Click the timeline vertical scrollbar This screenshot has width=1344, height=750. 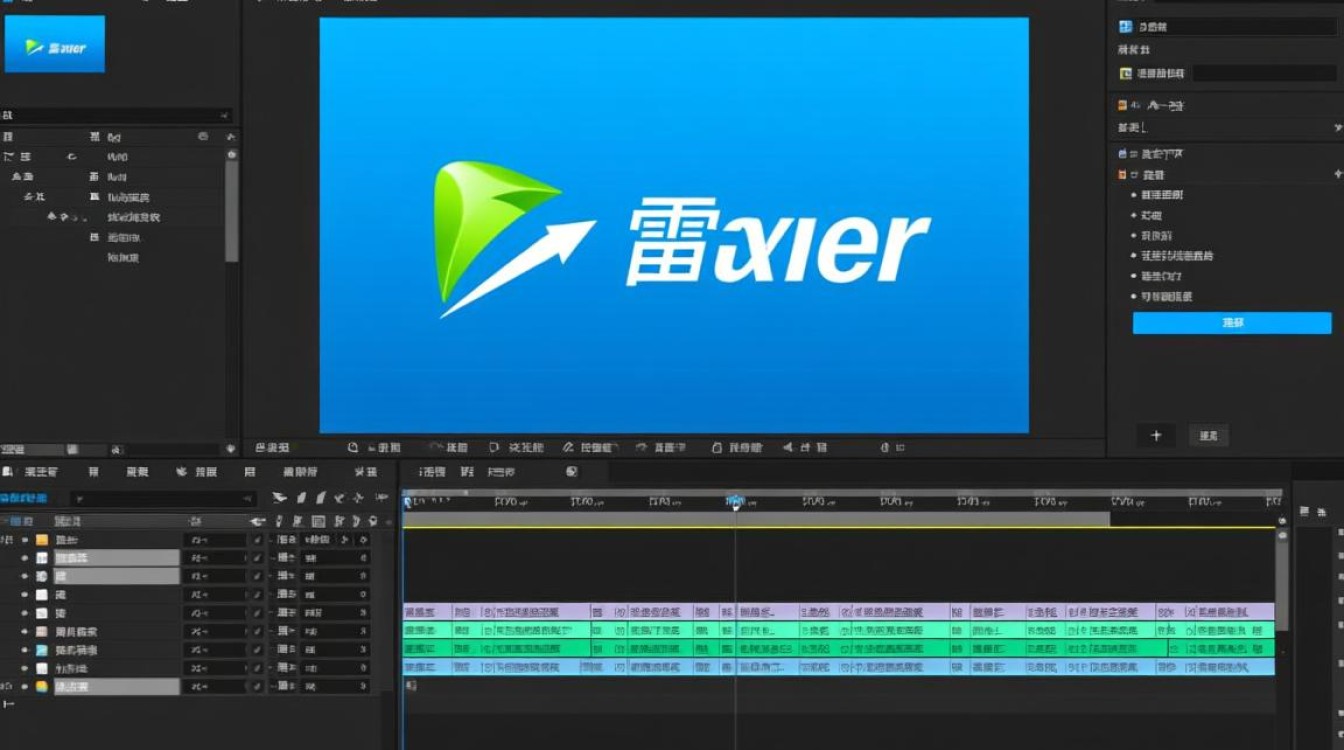(1282, 580)
